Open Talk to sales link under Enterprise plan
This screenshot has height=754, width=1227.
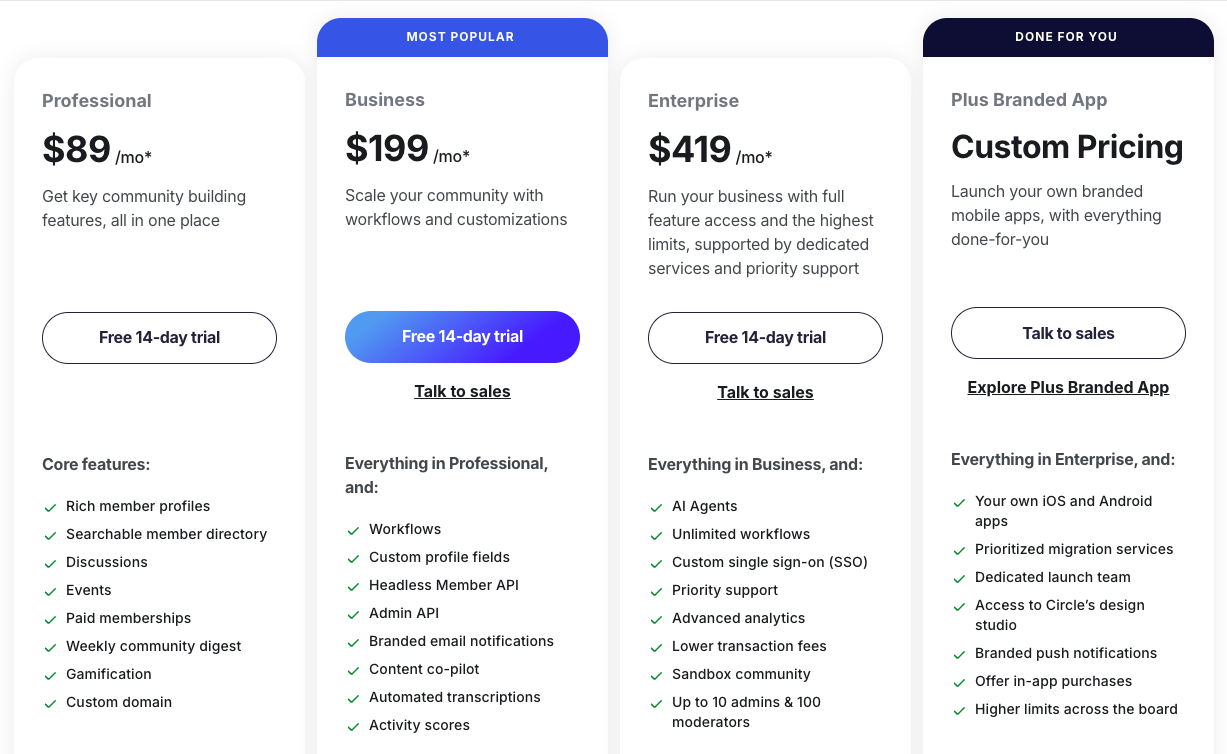tap(765, 392)
